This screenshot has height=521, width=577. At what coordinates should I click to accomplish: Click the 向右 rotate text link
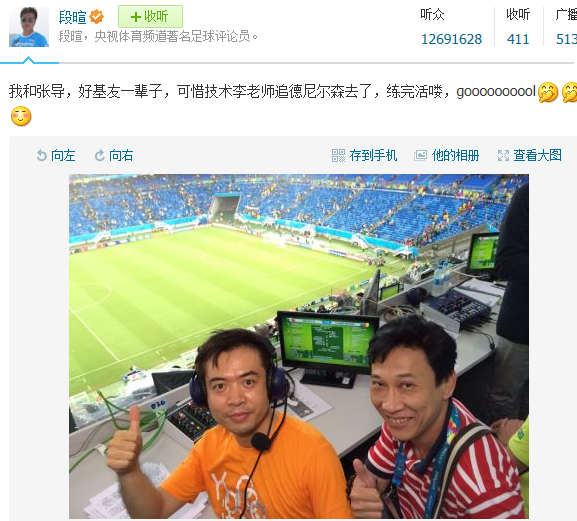[121, 155]
